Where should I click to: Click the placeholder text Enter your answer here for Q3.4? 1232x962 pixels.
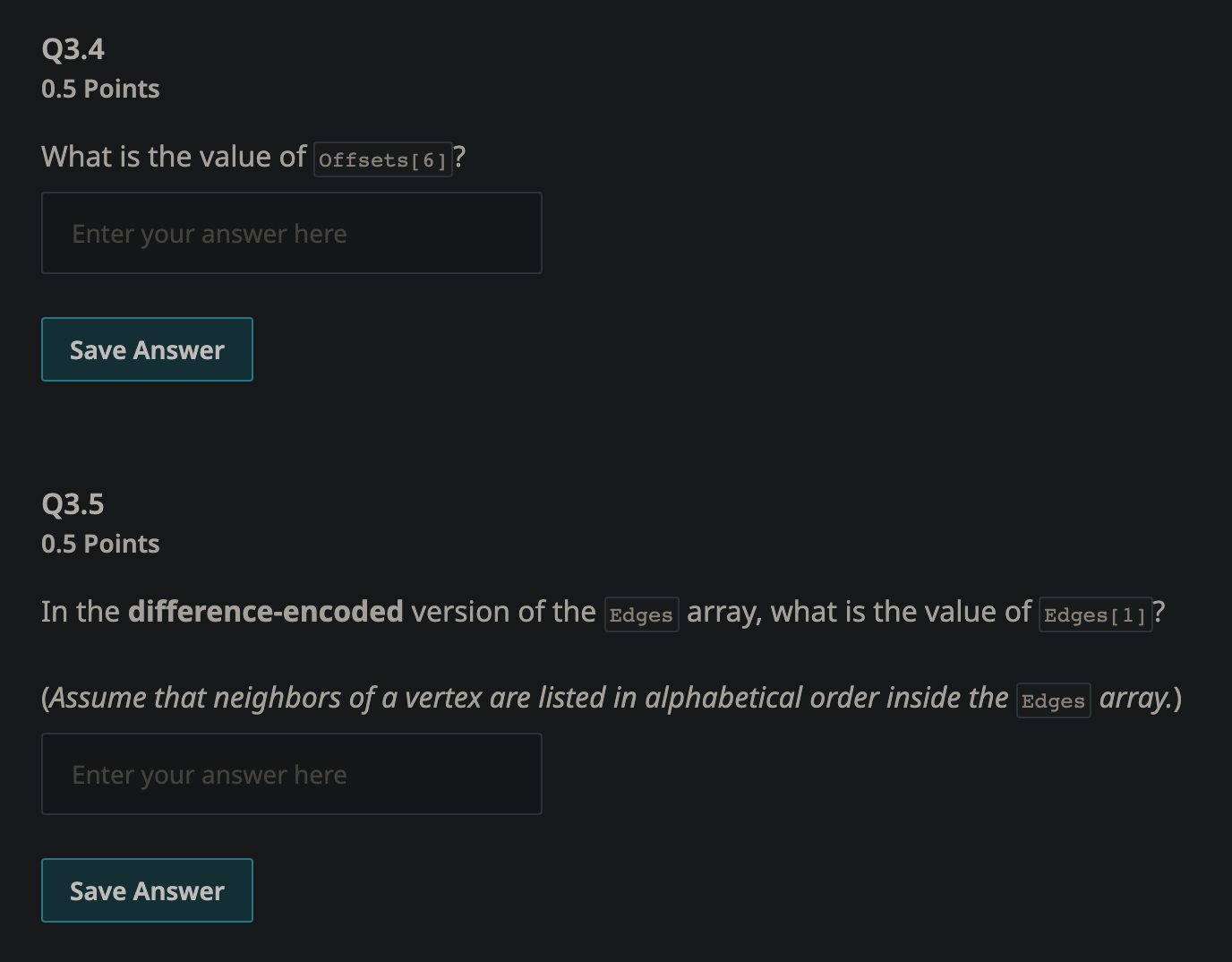click(x=209, y=233)
